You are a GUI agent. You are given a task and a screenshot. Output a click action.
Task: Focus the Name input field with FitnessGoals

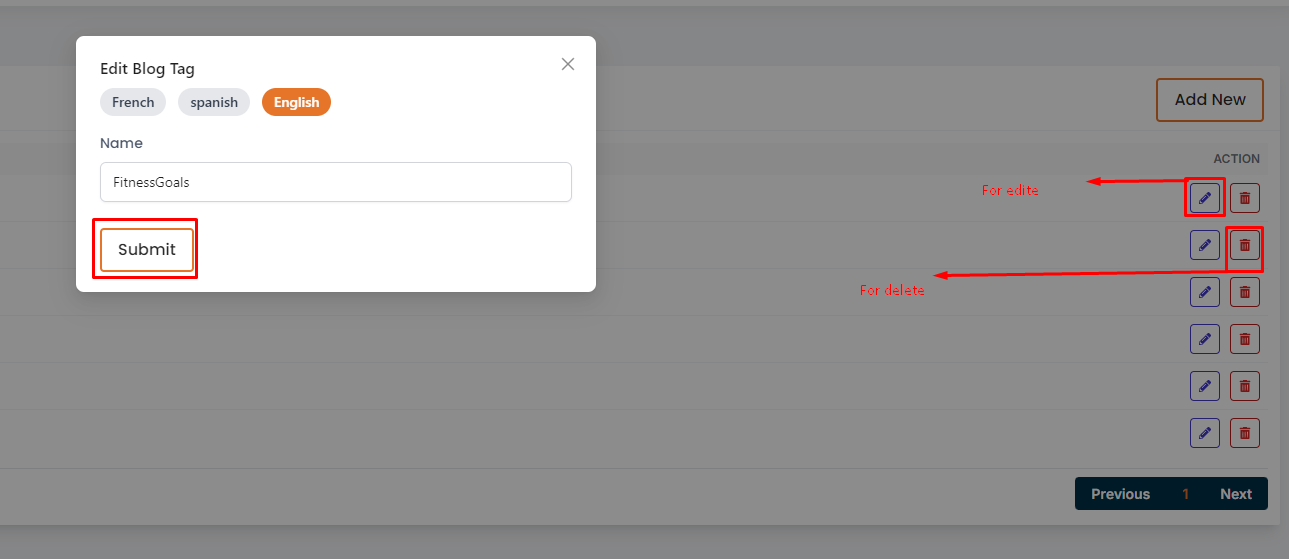pos(336,182)
